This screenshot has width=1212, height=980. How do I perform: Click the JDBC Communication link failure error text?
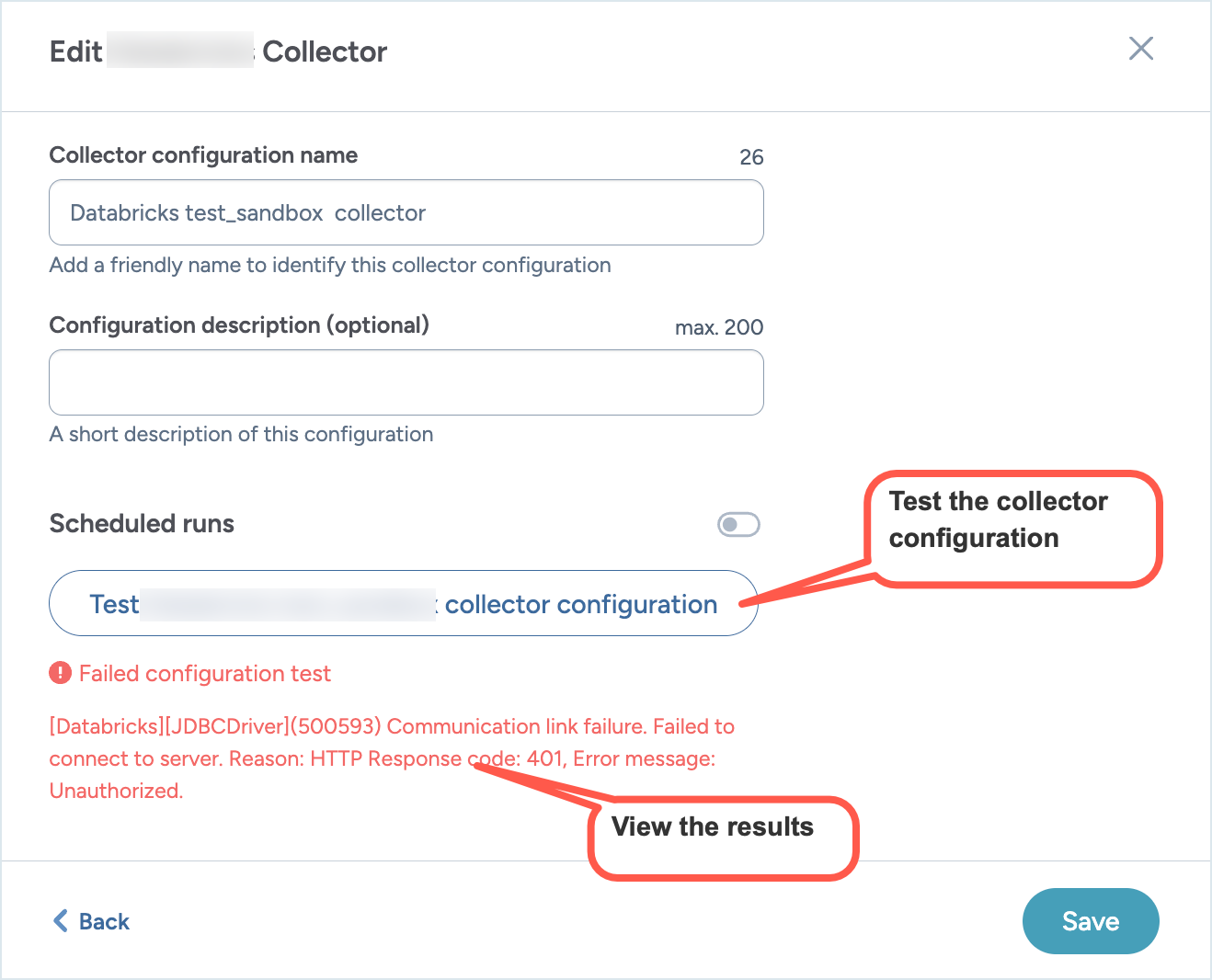(x=391, y=758)
